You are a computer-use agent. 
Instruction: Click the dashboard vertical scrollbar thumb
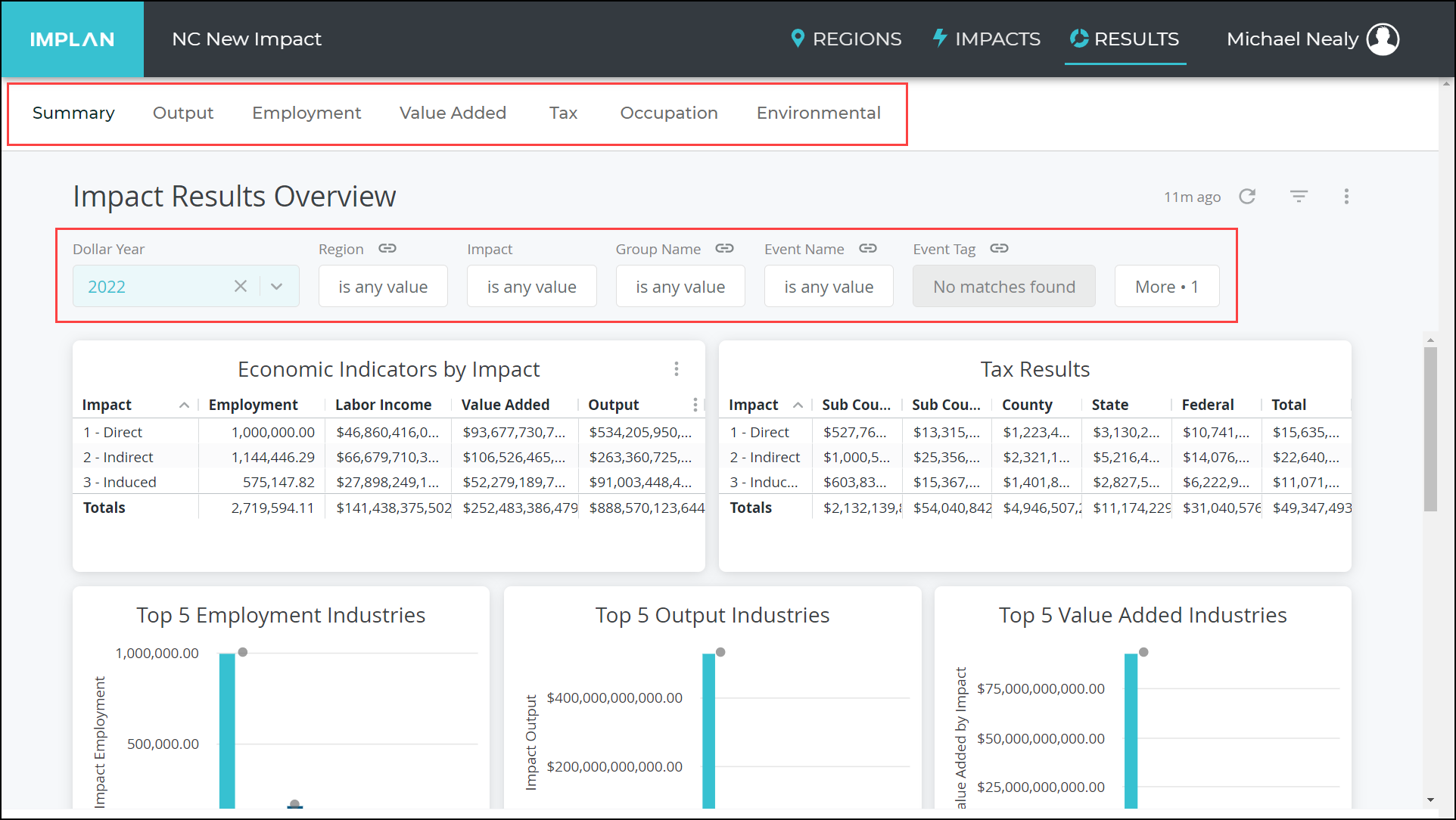point(1430,429)
